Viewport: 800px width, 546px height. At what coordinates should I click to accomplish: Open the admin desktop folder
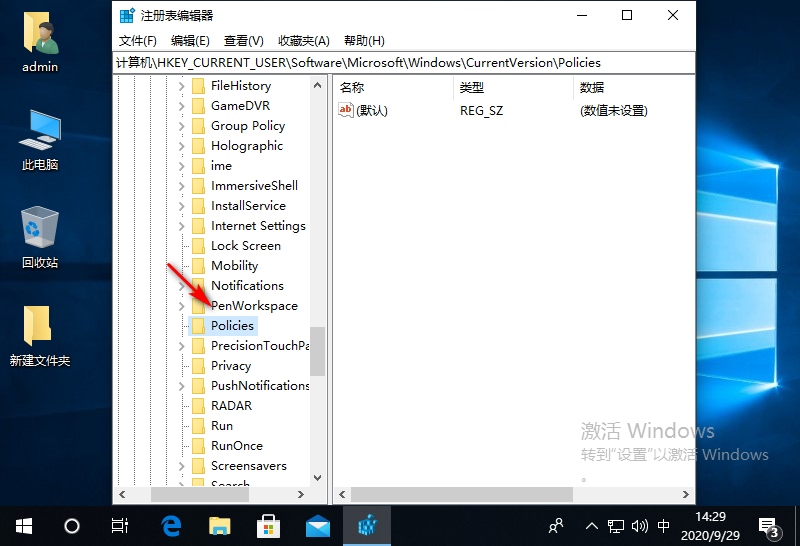[x=40, y=41]
